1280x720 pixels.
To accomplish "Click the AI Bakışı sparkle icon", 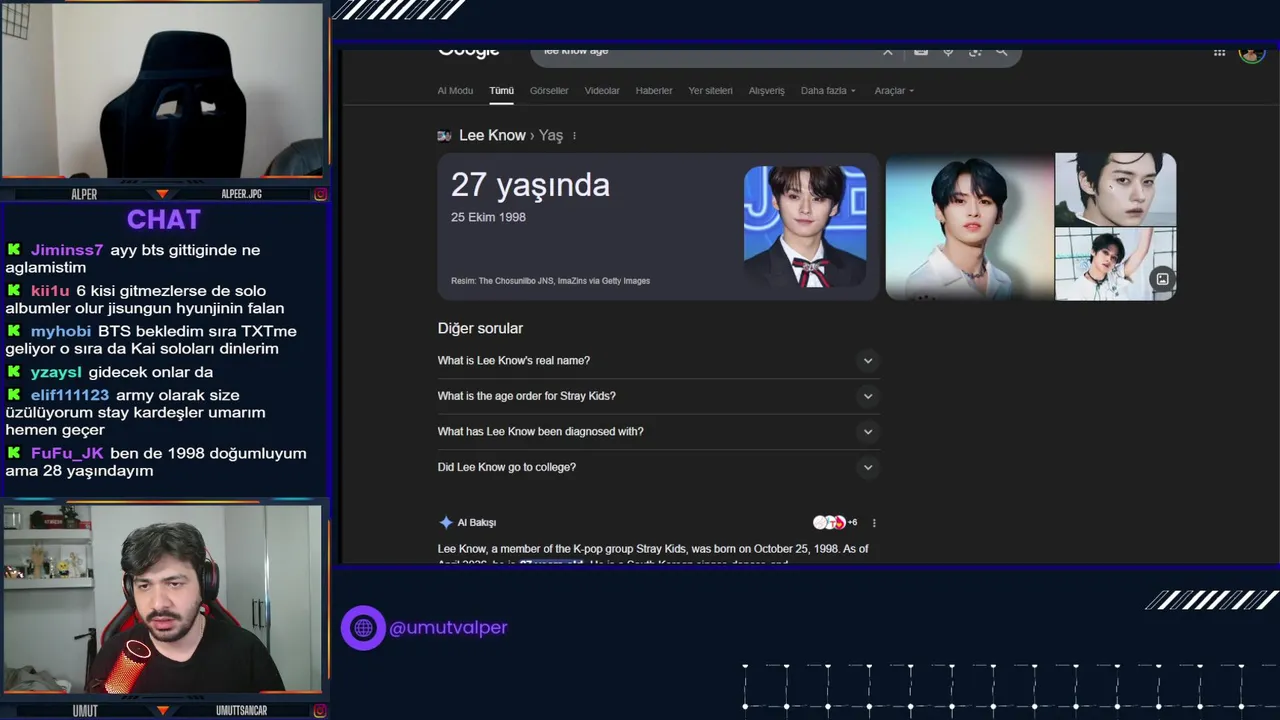I will (x=446, y=522).
